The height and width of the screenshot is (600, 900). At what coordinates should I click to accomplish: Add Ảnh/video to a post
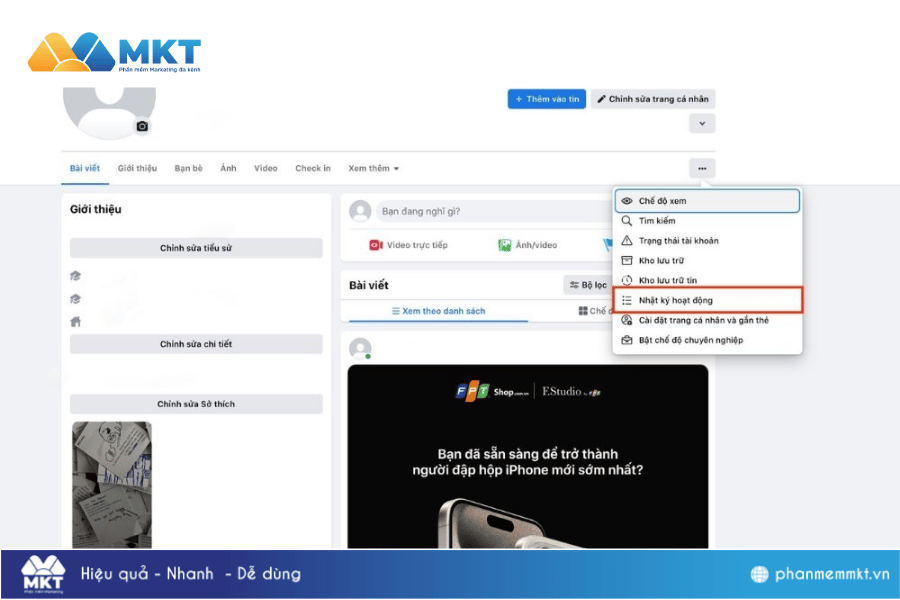click(x=527, y=245)
